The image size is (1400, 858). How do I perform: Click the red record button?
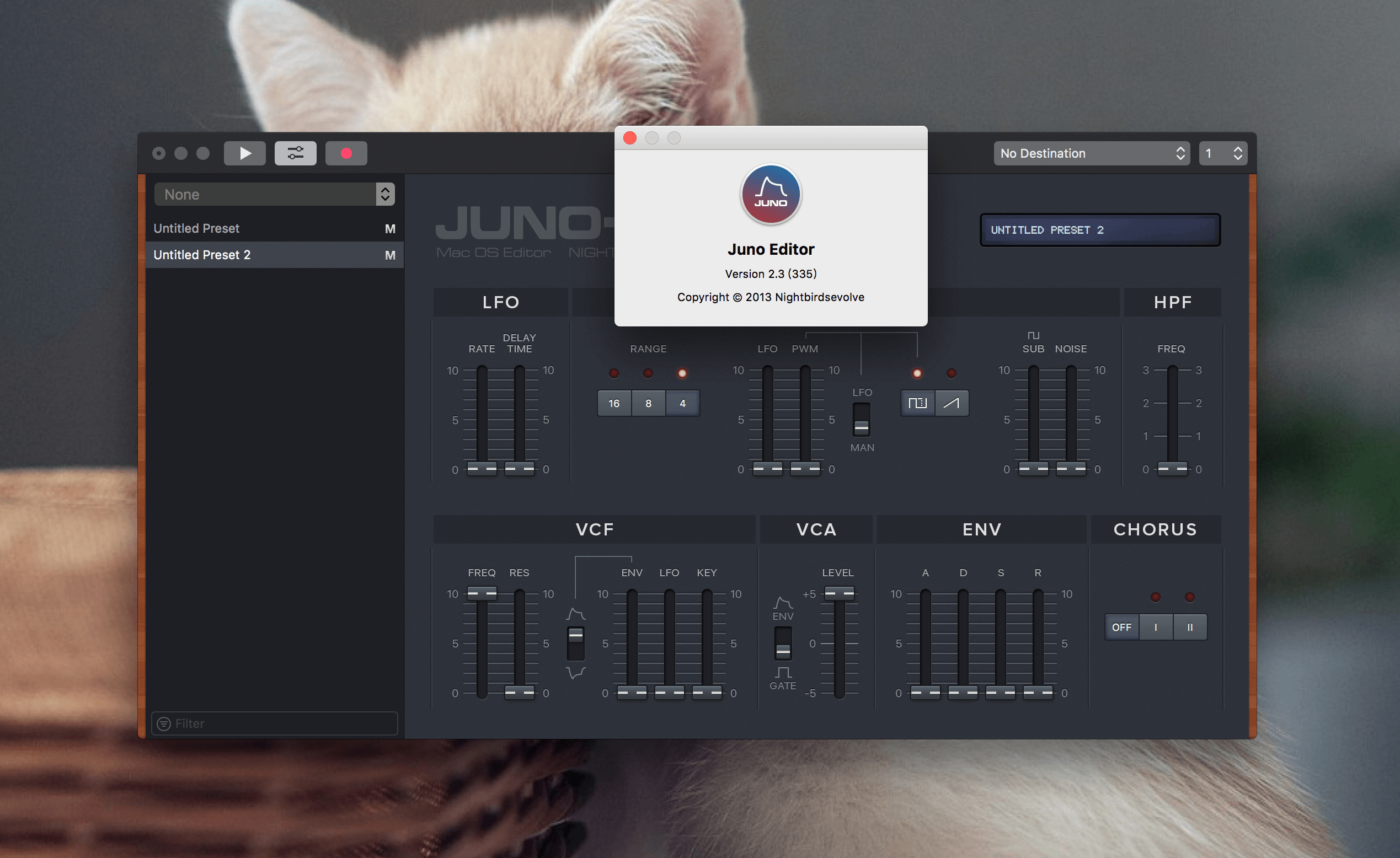click(x=346, y=153)
